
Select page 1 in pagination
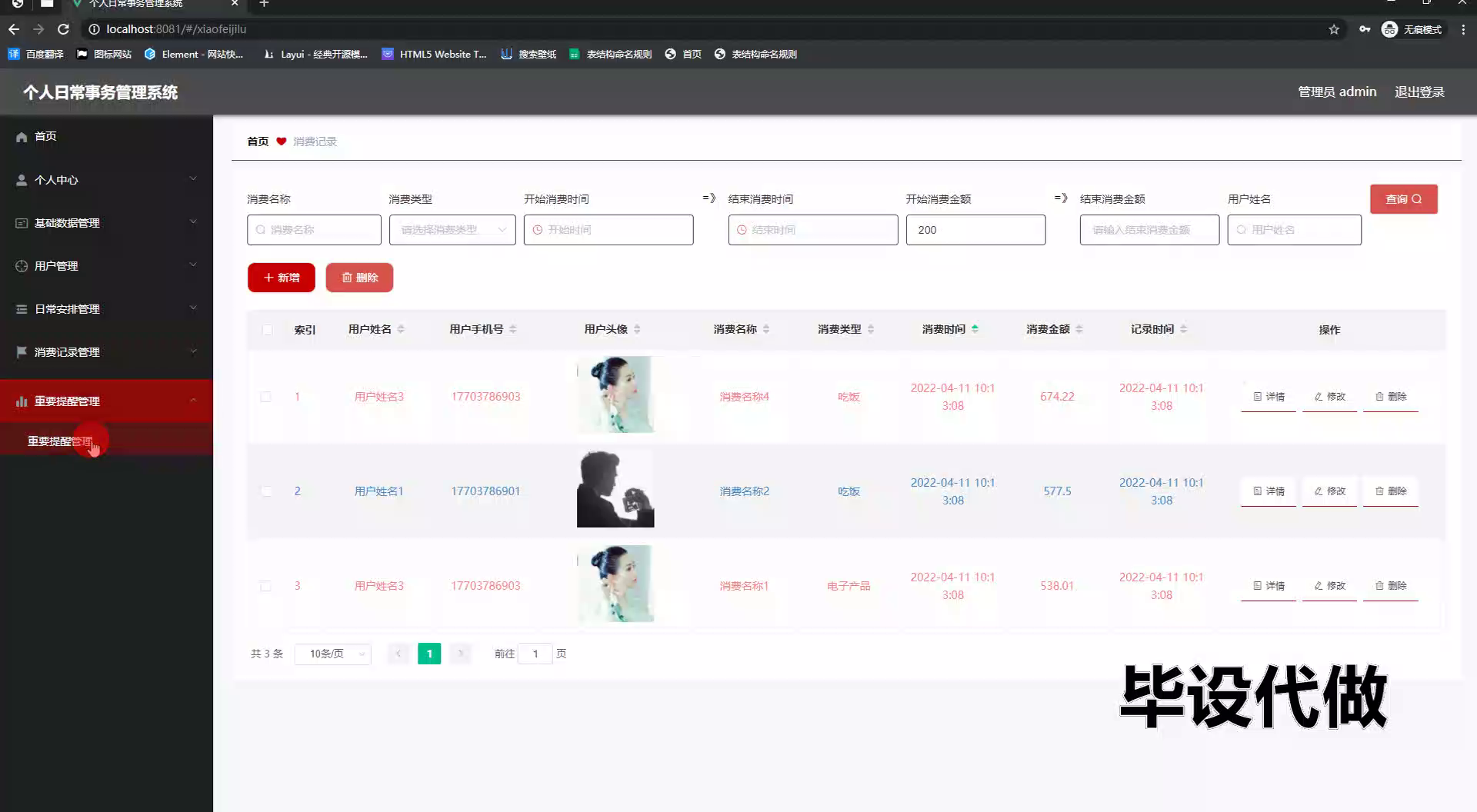point(429,654)
